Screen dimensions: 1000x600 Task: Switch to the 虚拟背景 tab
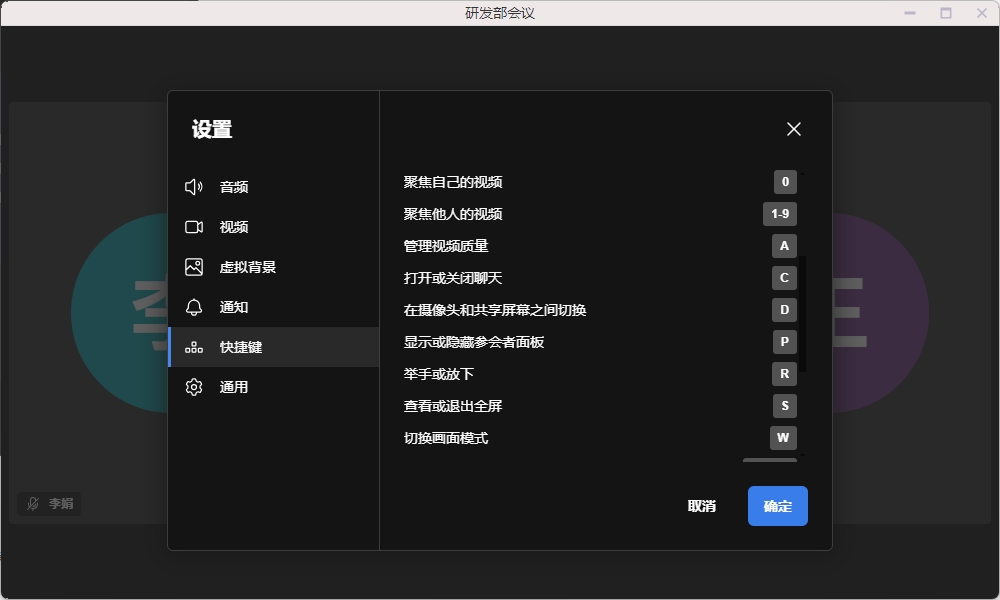coord(248,267)
